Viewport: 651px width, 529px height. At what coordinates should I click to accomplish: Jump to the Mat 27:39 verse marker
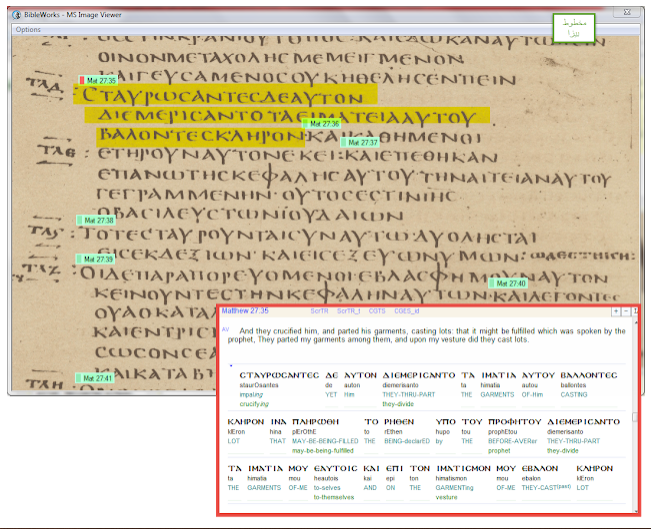pos(95,259)
